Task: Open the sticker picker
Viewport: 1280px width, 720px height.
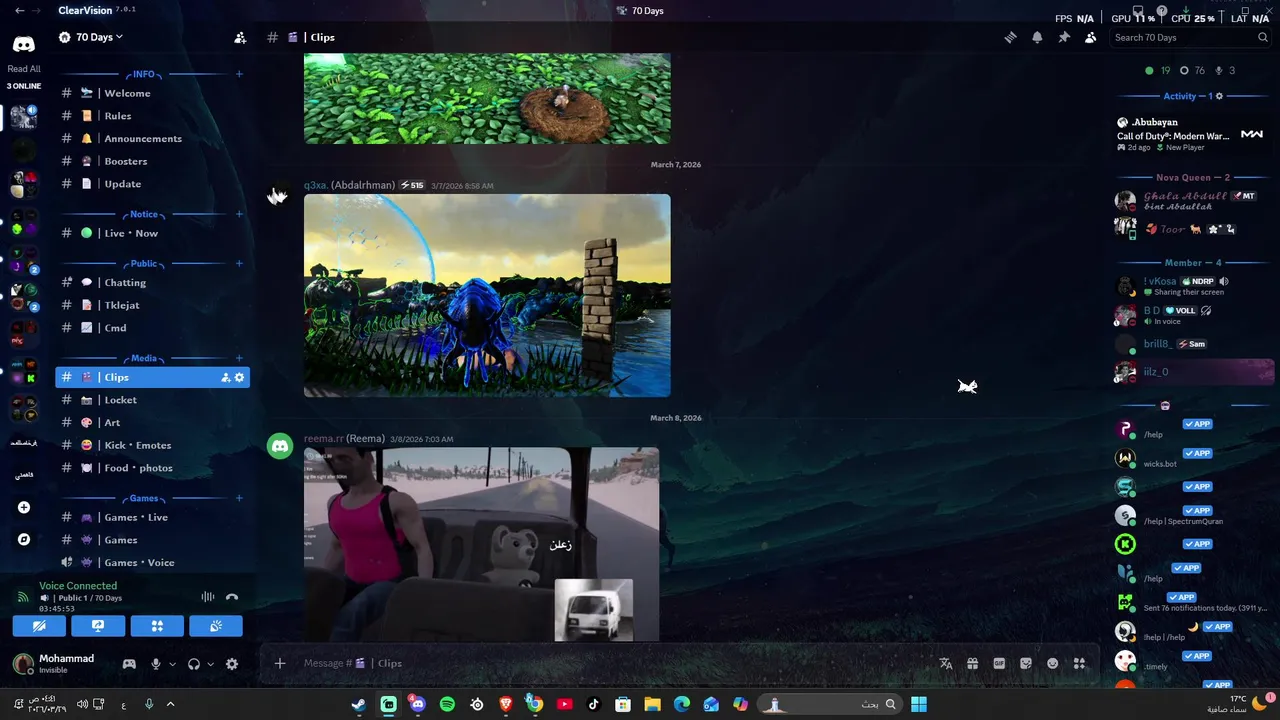Action: click(1026, 663)
